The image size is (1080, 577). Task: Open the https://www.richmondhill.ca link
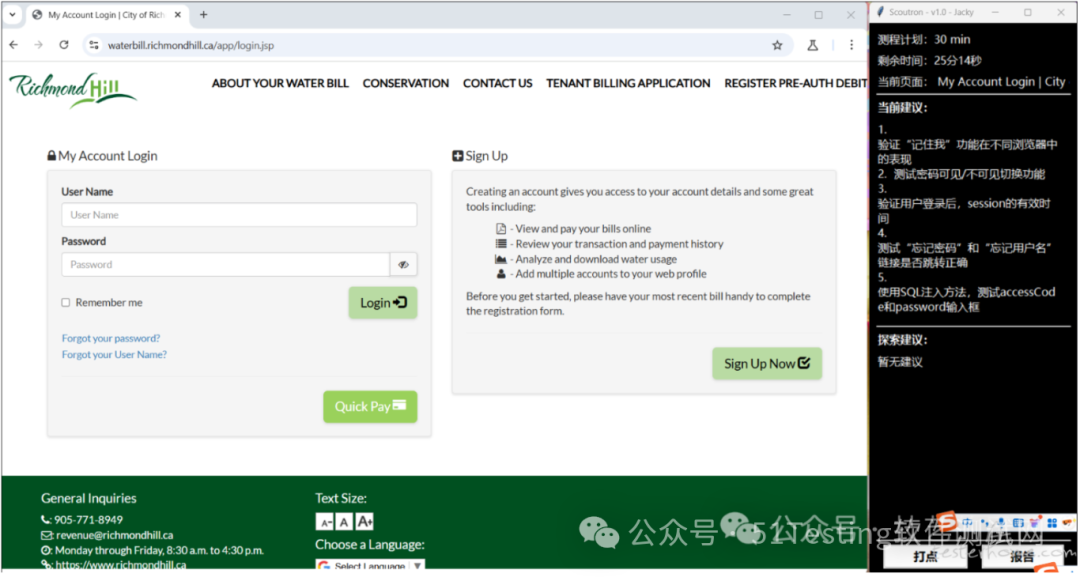tap(121, 565)
